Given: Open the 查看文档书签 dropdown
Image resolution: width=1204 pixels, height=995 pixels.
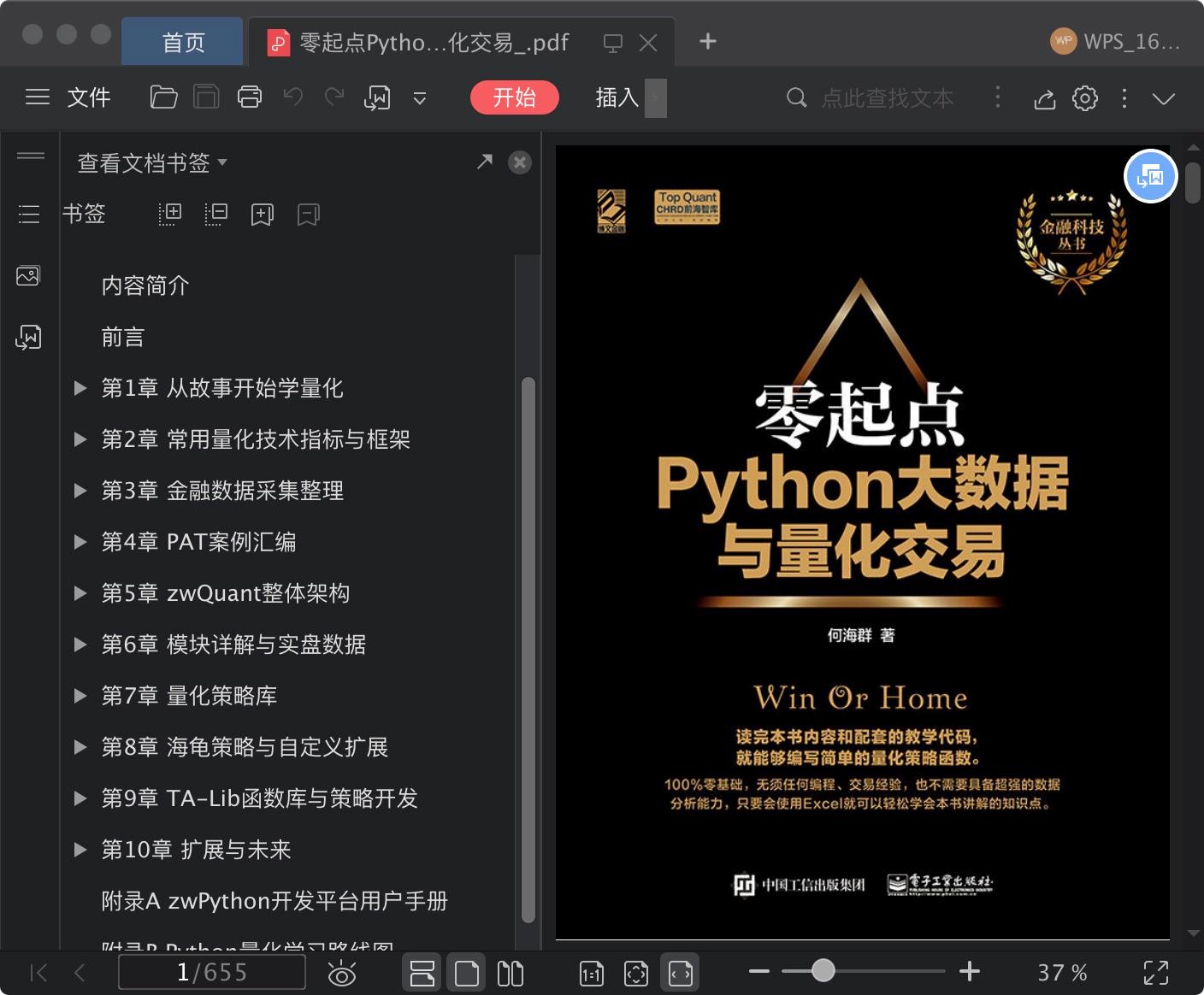Looking at the screenshot, I should 150,162.
